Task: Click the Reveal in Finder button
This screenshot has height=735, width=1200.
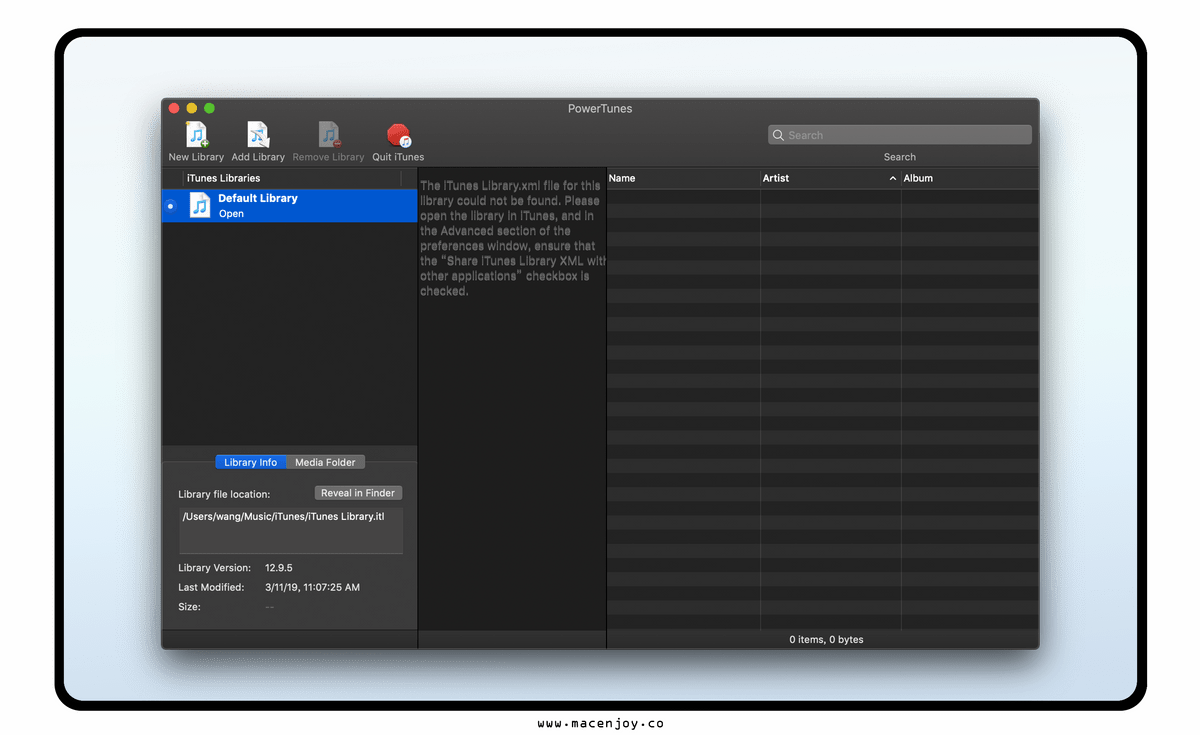Action: tap(358, 493)
